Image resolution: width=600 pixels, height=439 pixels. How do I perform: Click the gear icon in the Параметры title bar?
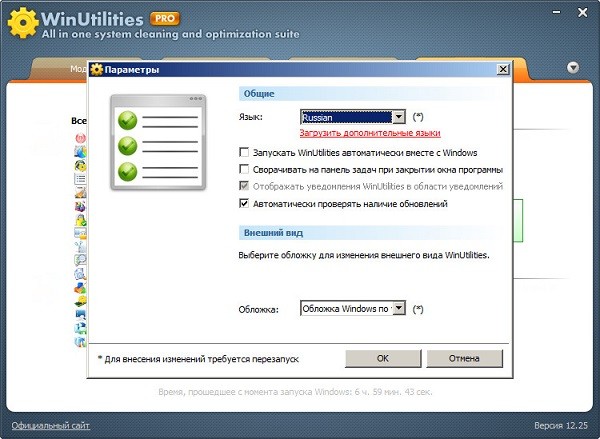click(96, 70)
